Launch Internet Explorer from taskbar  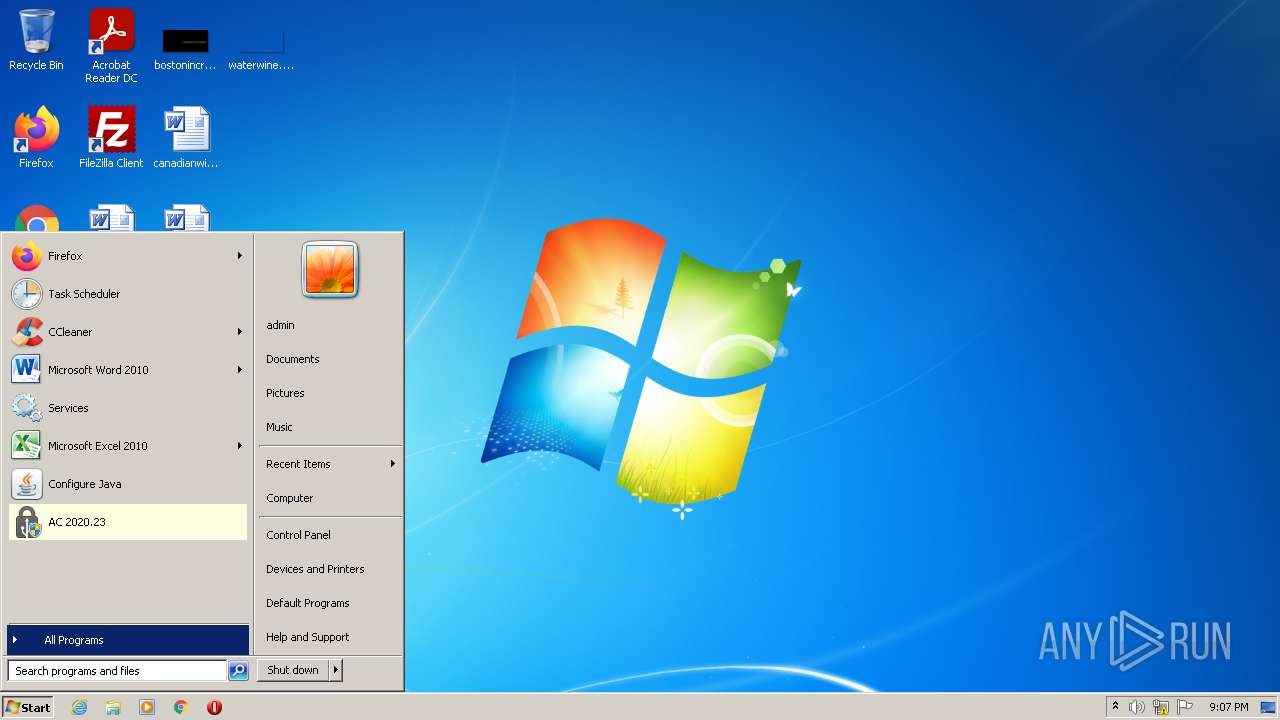(x=79, y=707)
